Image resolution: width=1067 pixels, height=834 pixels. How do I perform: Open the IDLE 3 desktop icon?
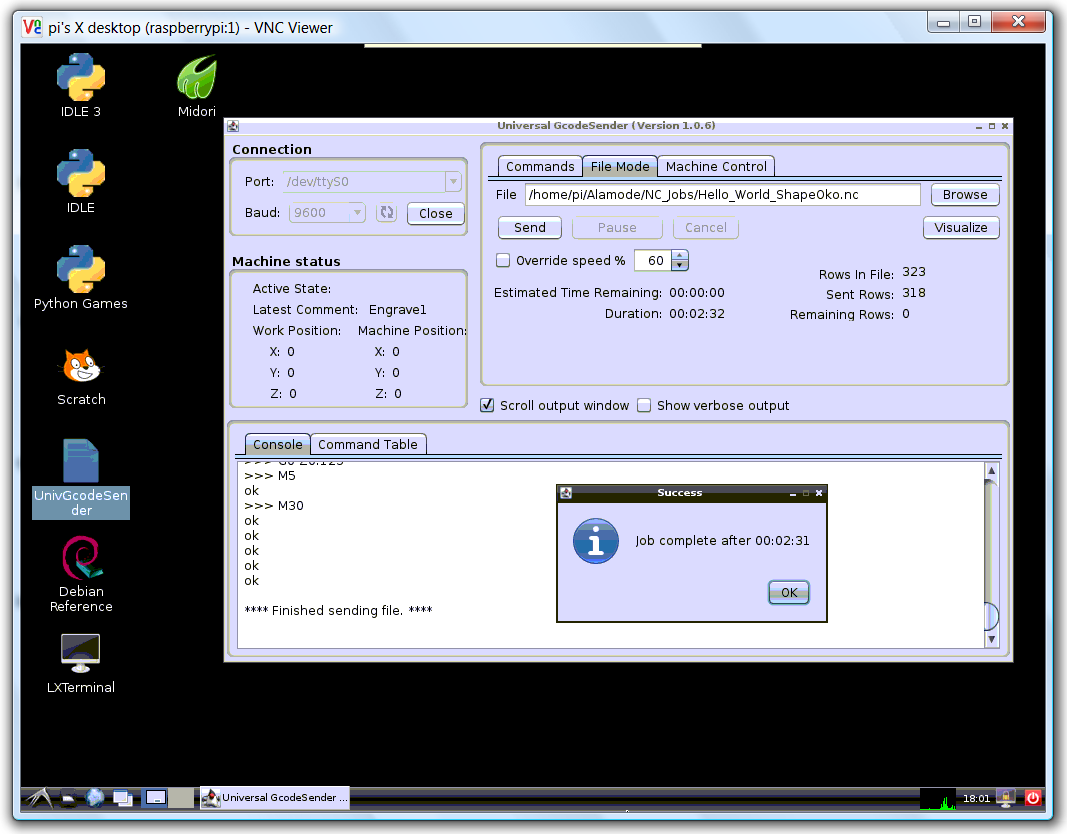[x=81, y=80]
